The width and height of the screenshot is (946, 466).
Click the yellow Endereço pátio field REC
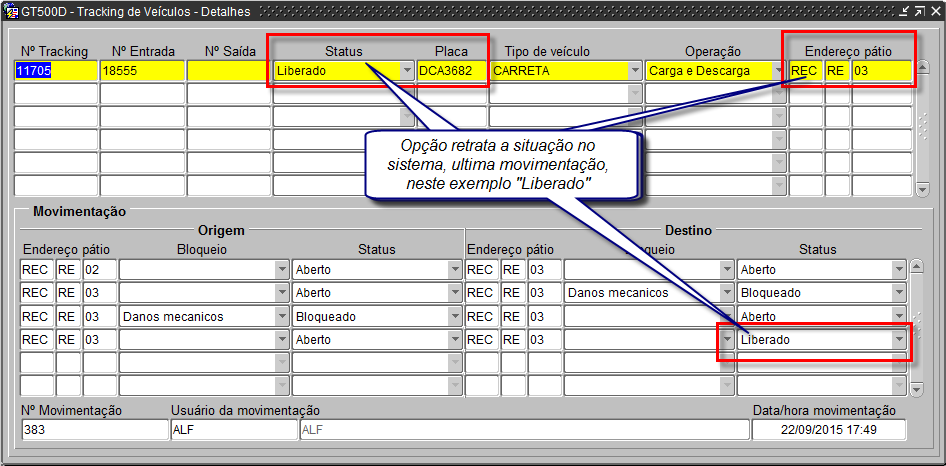coord(806,71)
